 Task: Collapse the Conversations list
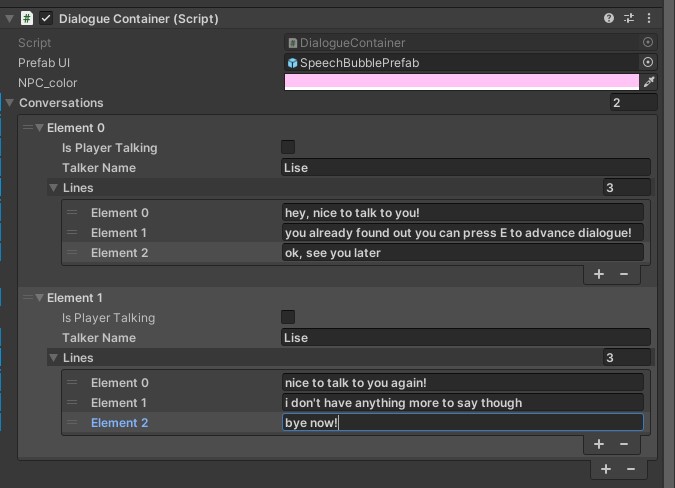(x=9, y=103)
